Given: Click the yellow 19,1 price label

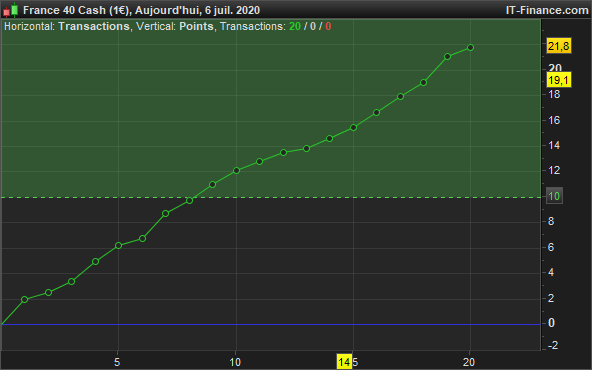Looking at the screenshot, I should point(559,80).
